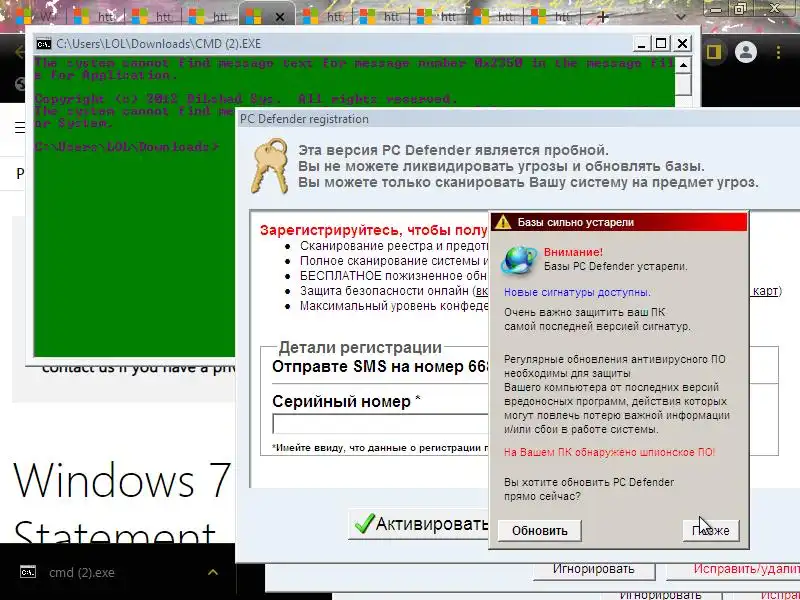Click the red Внимание! text
The height and width of the screenshot is (600, 800).
pyautogui.click(x=573, y=252)
